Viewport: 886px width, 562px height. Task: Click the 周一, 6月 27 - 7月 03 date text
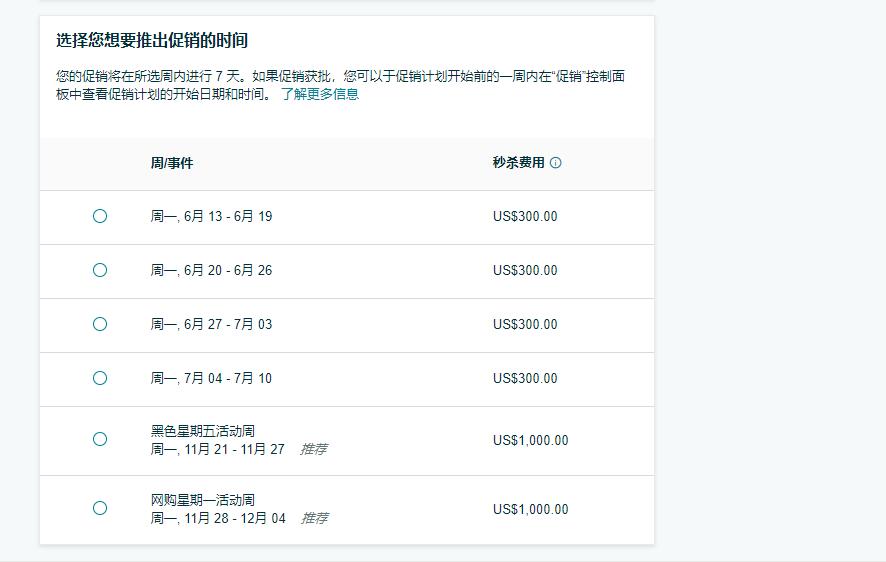[211, 324]
